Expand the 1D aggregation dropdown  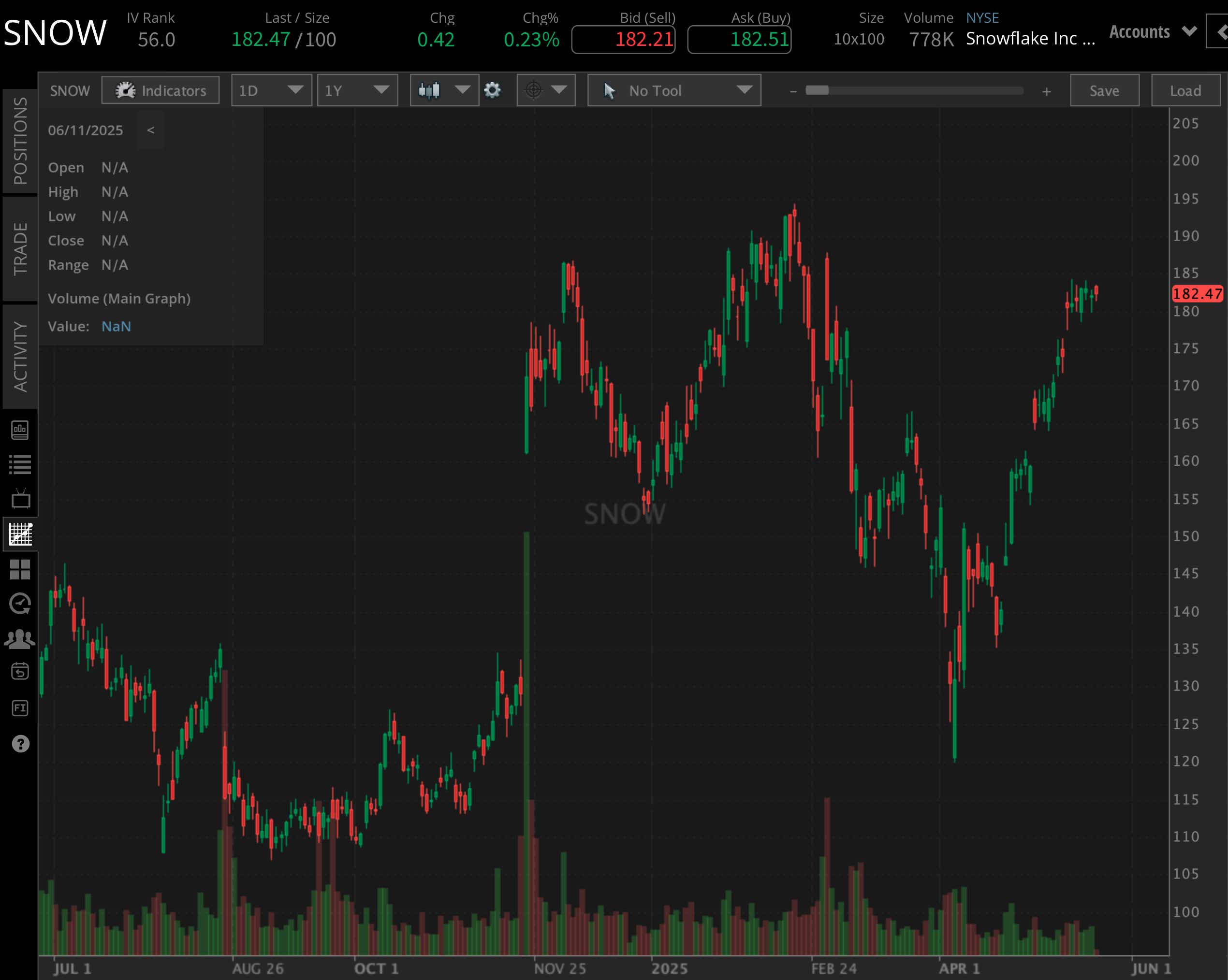[271, 90]
